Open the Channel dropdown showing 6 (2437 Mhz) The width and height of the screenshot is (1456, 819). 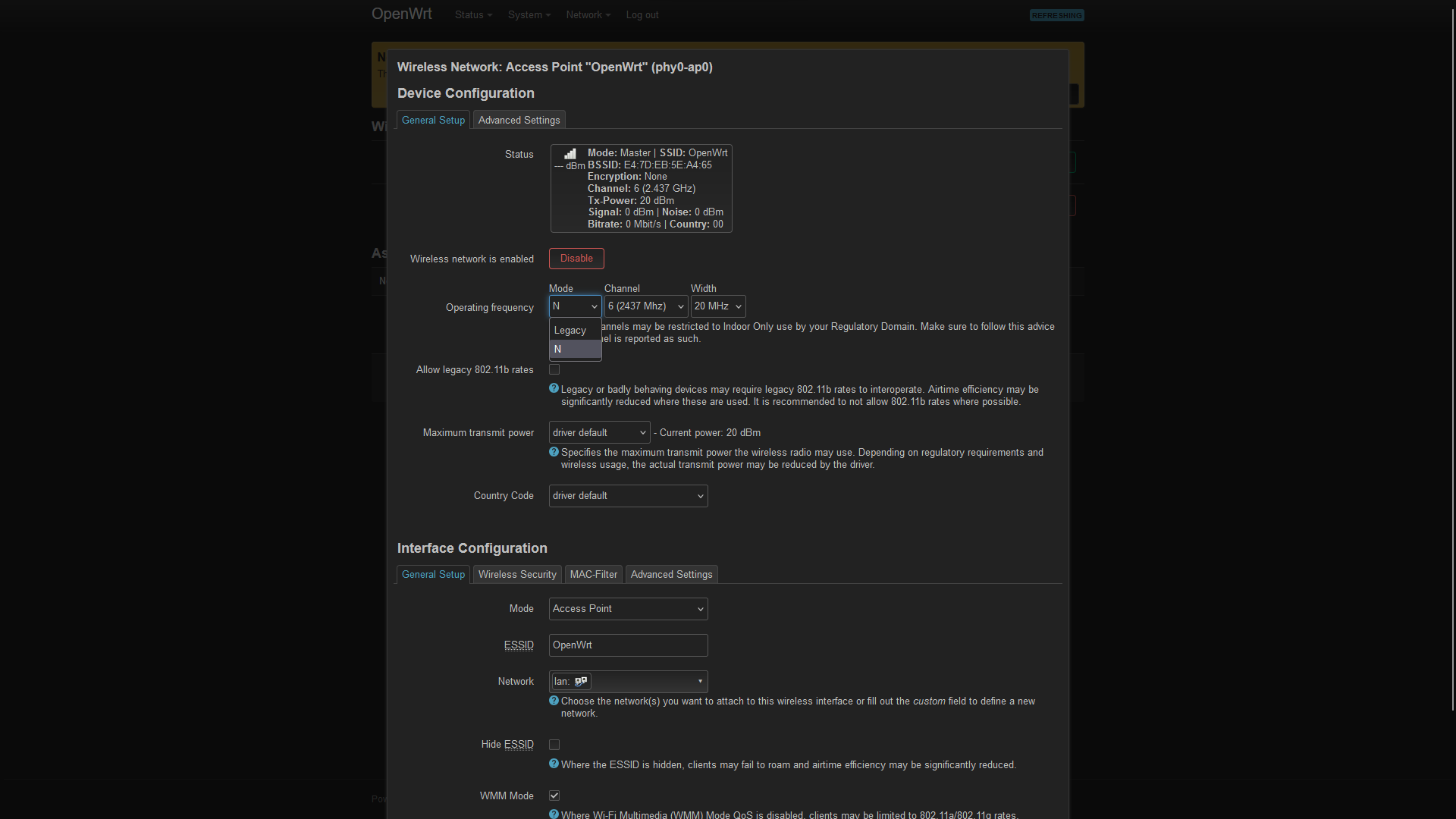pos(646,306)
